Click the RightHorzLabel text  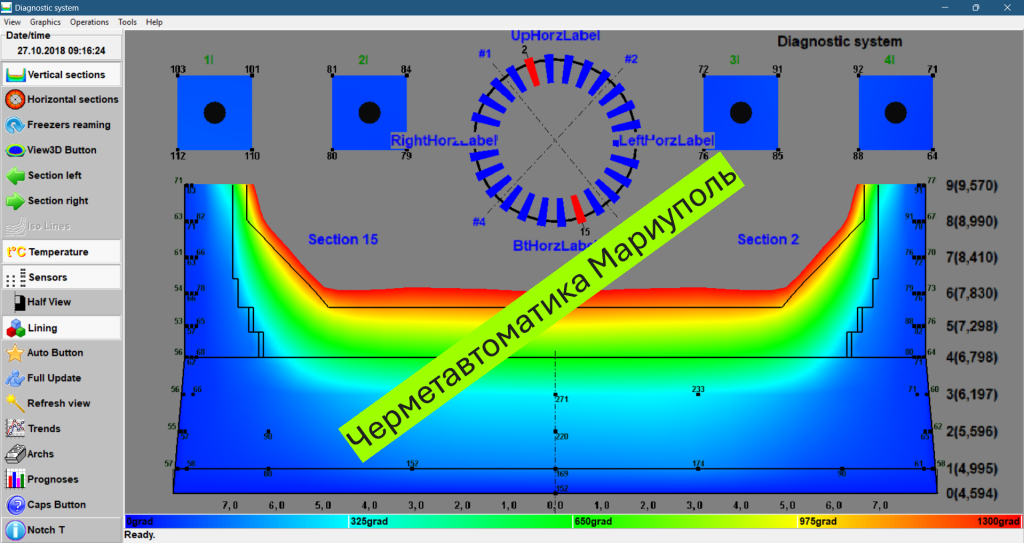pos(444,140)
